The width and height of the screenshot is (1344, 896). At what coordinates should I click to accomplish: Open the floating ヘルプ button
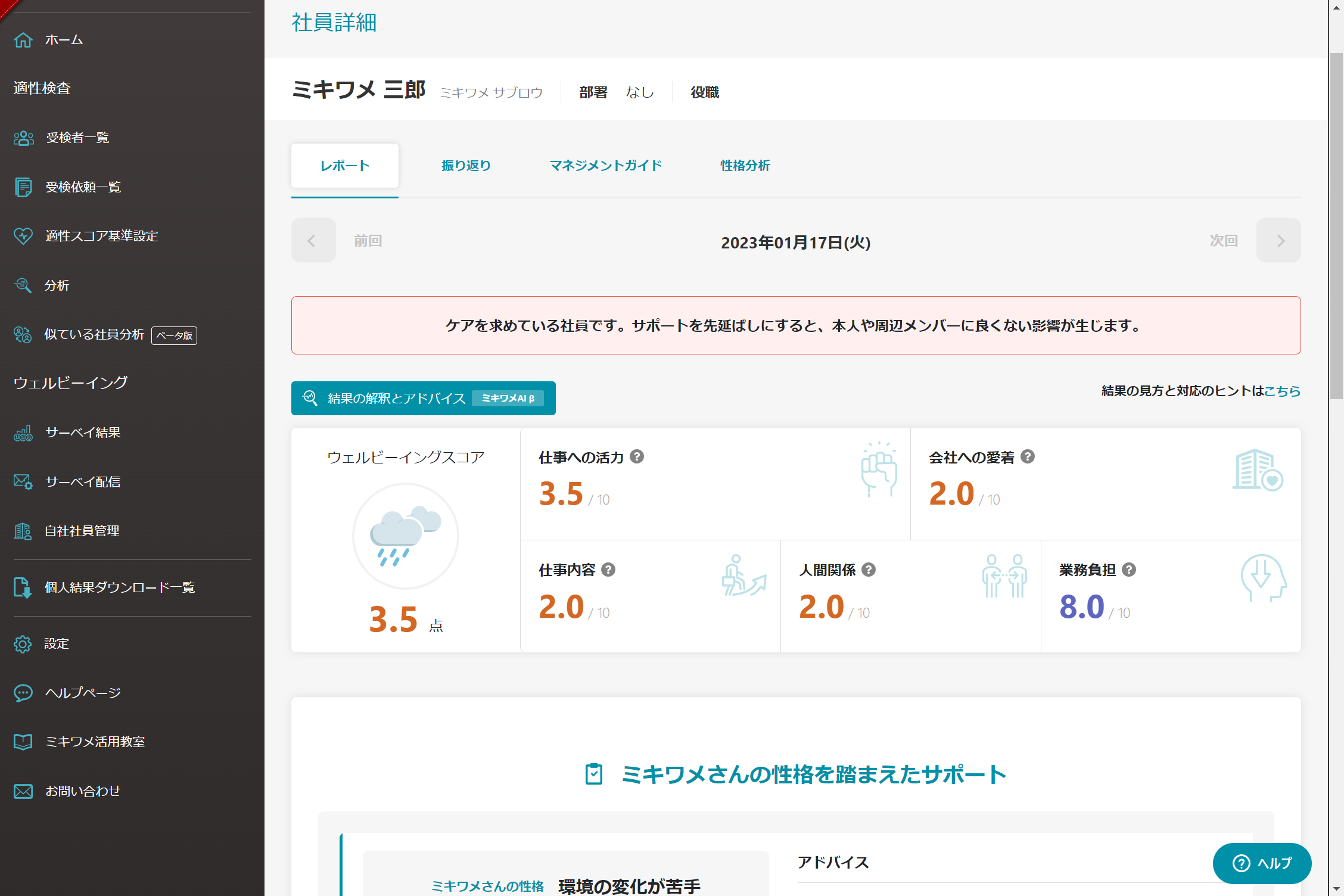(1262, 863)
